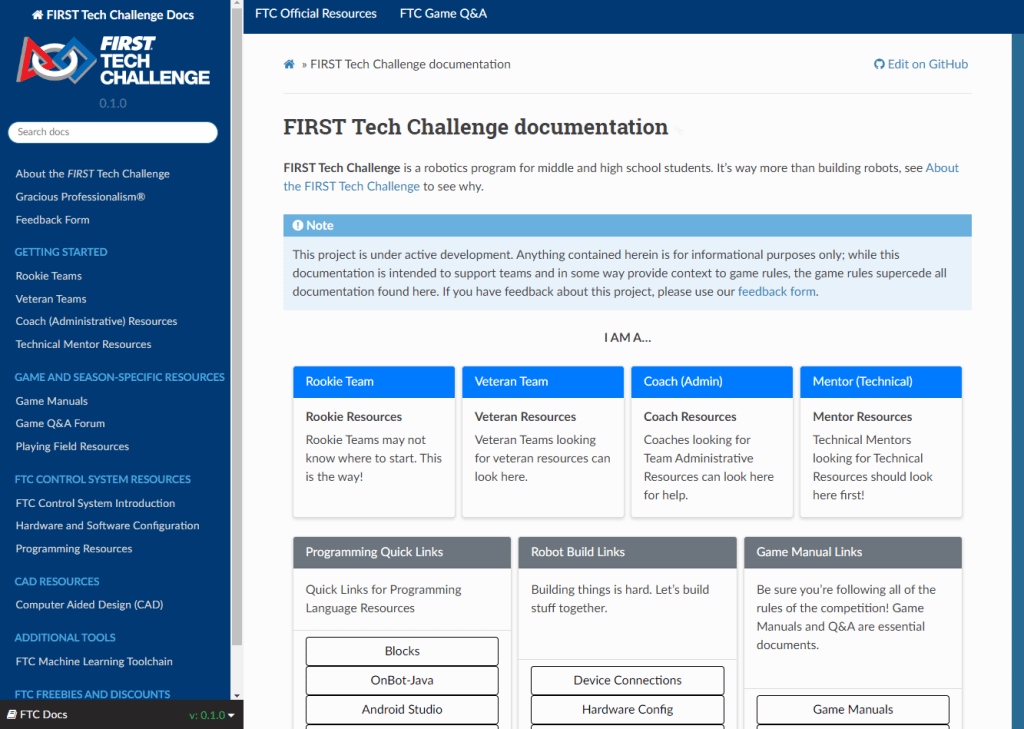Click the FIRST Tech Challenge Docs home title

pyautogui.click(x=113, y=15)
